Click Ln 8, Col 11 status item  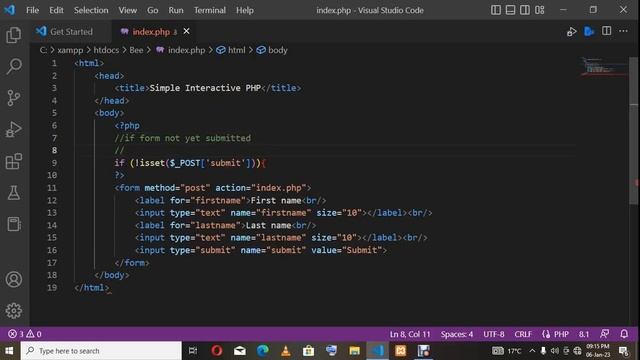click(410, 334)
